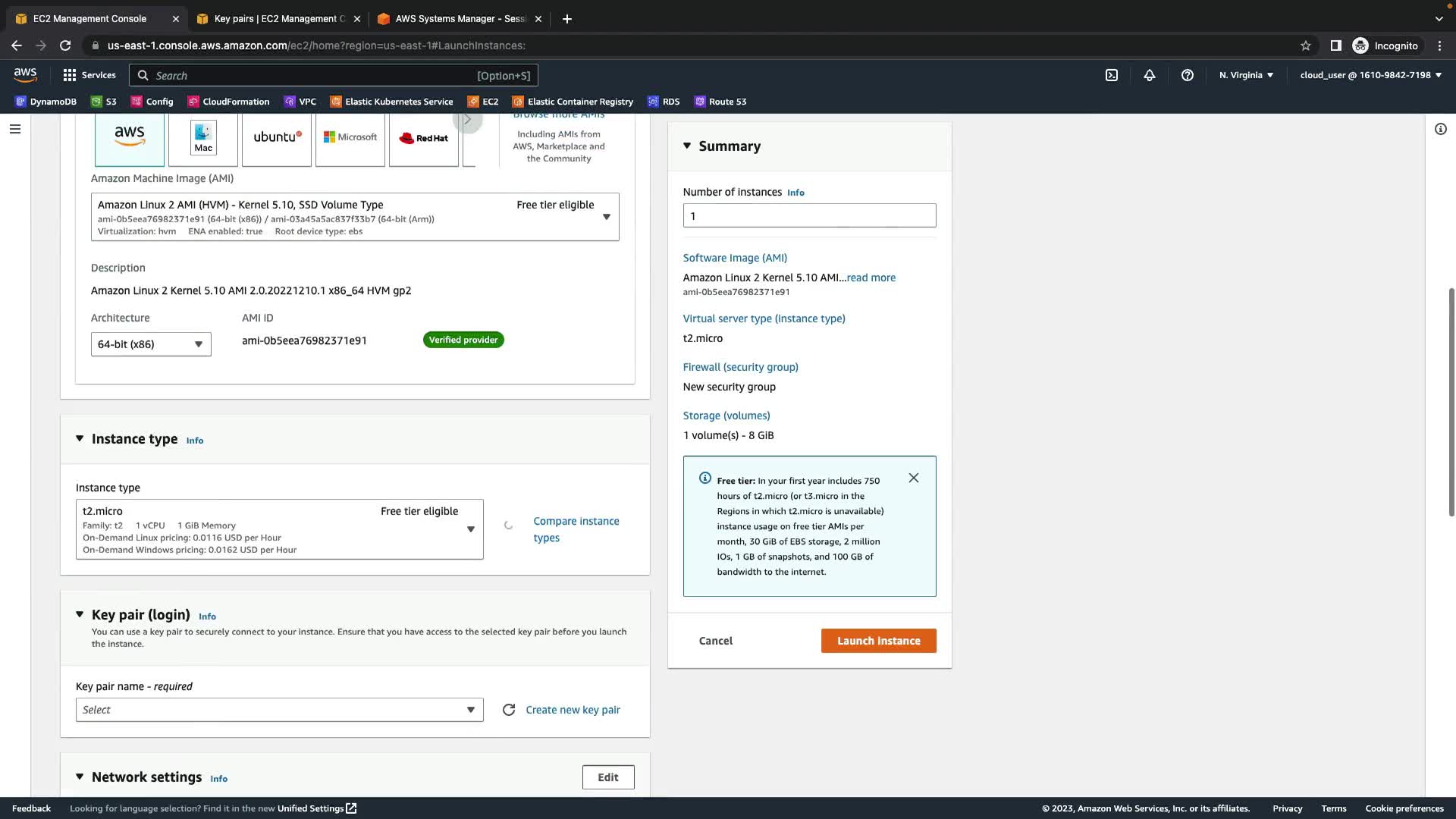1456x819 pixels.
Task: Click the refresh key pairs icon
Action: [509, 710]
